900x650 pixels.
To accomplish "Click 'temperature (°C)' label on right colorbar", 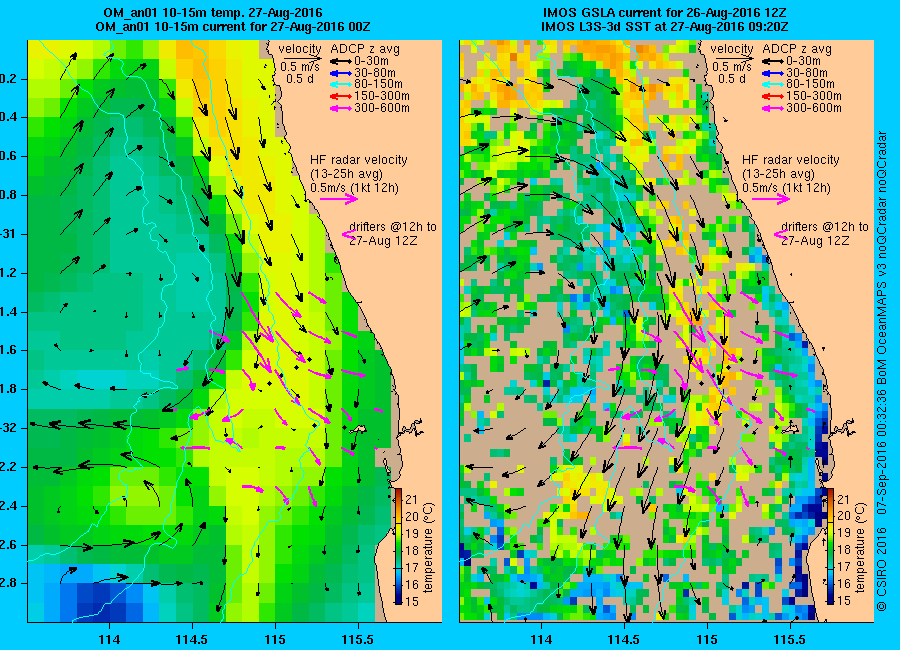I will coord(860,547).
